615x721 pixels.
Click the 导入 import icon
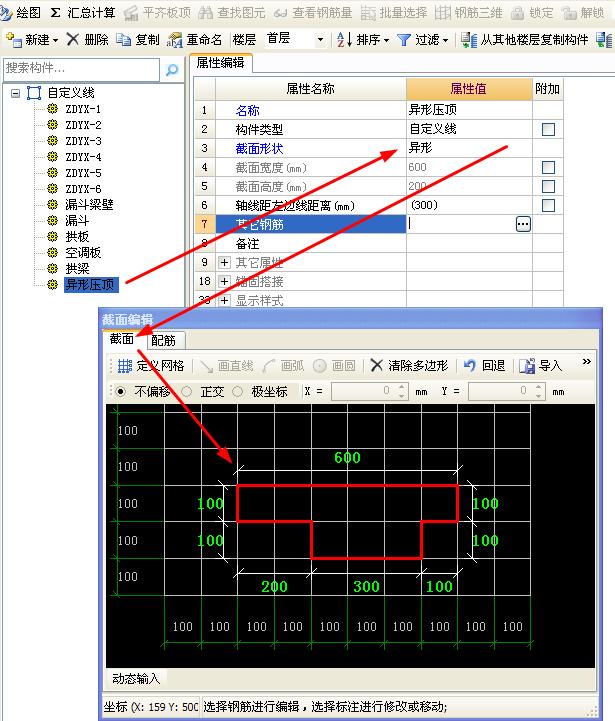[527, 366]
